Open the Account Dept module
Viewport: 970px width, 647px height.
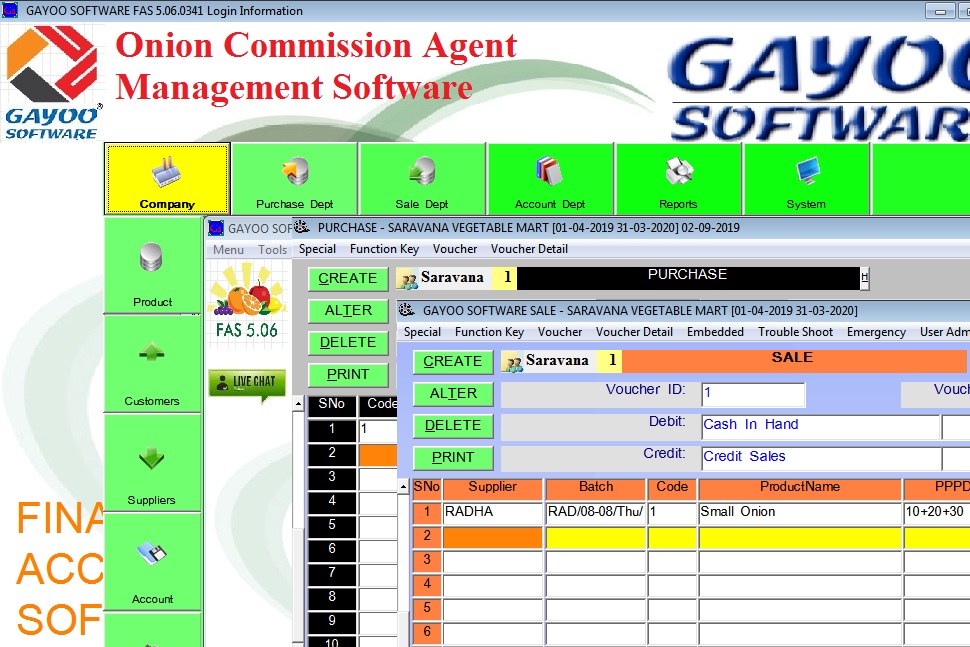[x=550, y=179]
